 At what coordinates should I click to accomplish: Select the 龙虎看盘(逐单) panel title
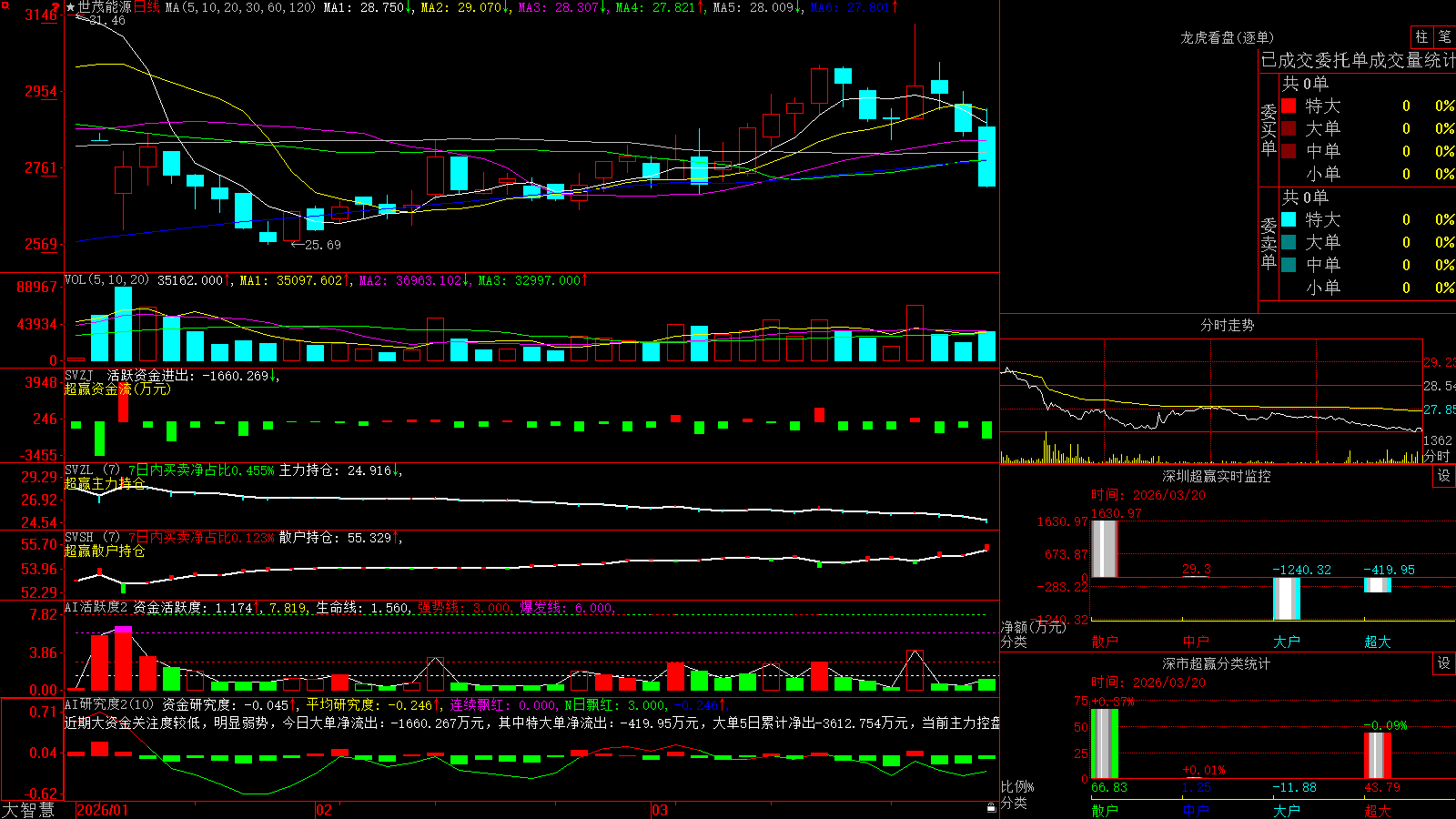pos(1227,37)
